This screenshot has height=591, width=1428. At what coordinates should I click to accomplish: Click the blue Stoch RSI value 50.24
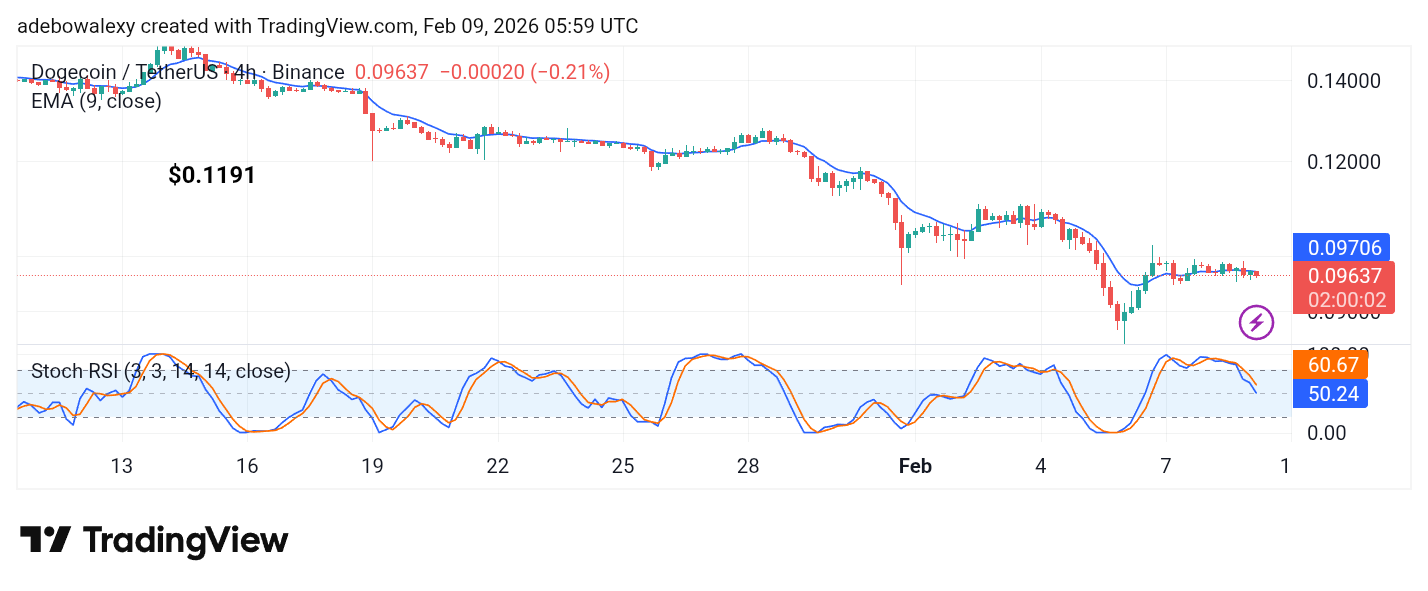point(1330,393)
